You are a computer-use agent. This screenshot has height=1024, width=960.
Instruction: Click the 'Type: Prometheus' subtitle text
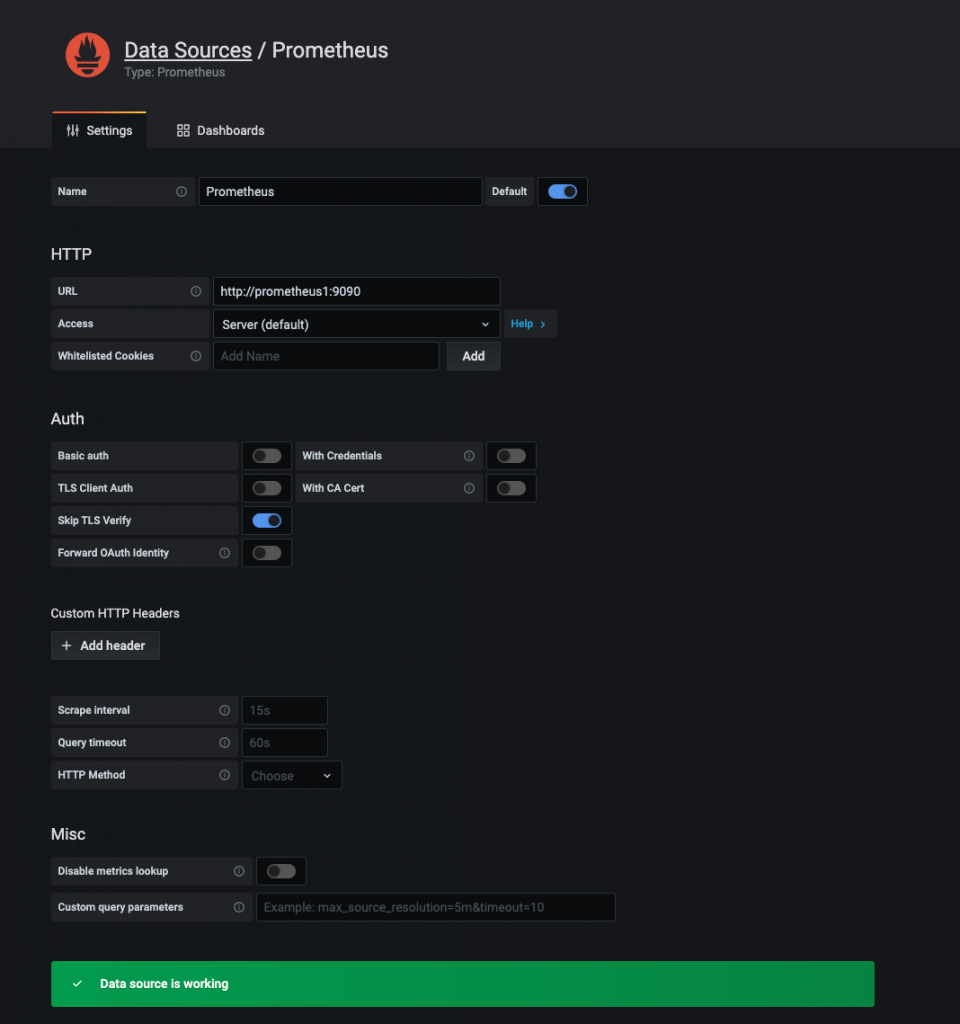(x=174, y=72)
